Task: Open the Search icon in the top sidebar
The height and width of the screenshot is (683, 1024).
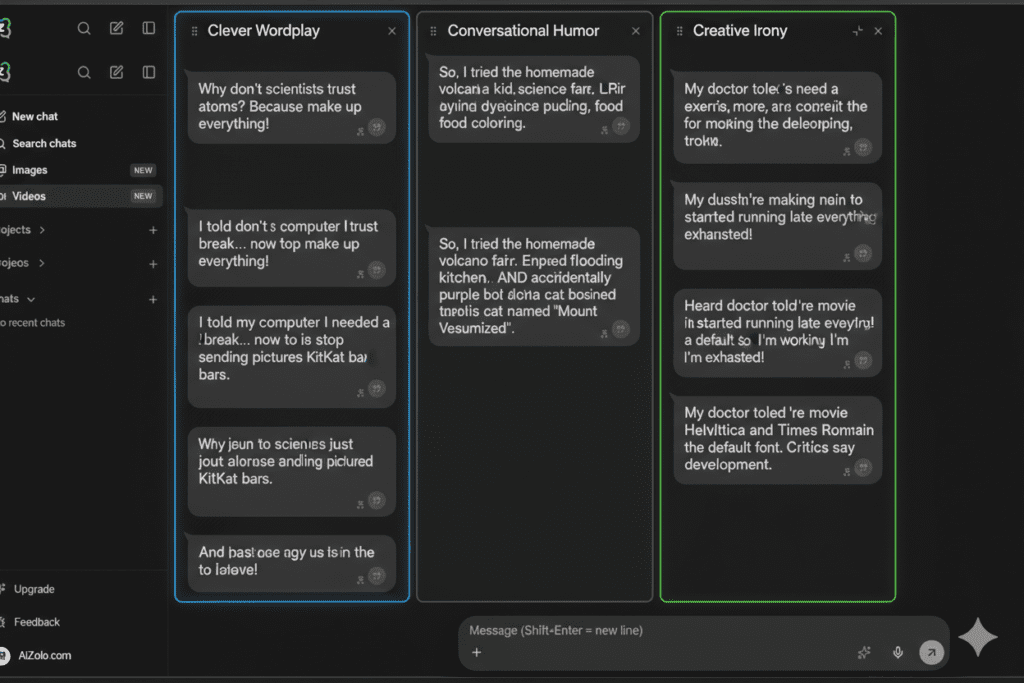Action: [84, 28]
